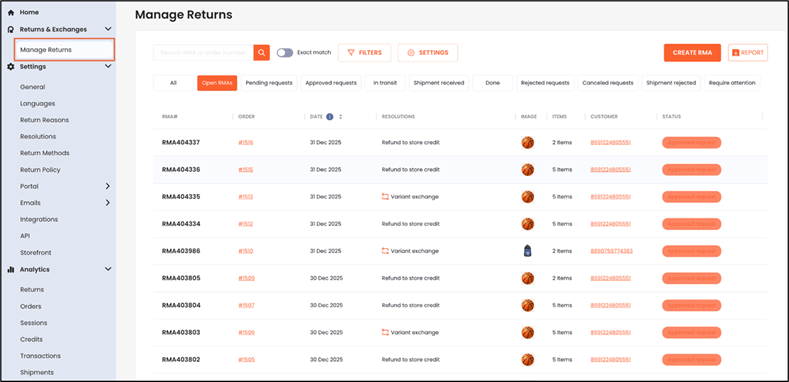
Task: Open General settings in sidebar
Action: 32,87
